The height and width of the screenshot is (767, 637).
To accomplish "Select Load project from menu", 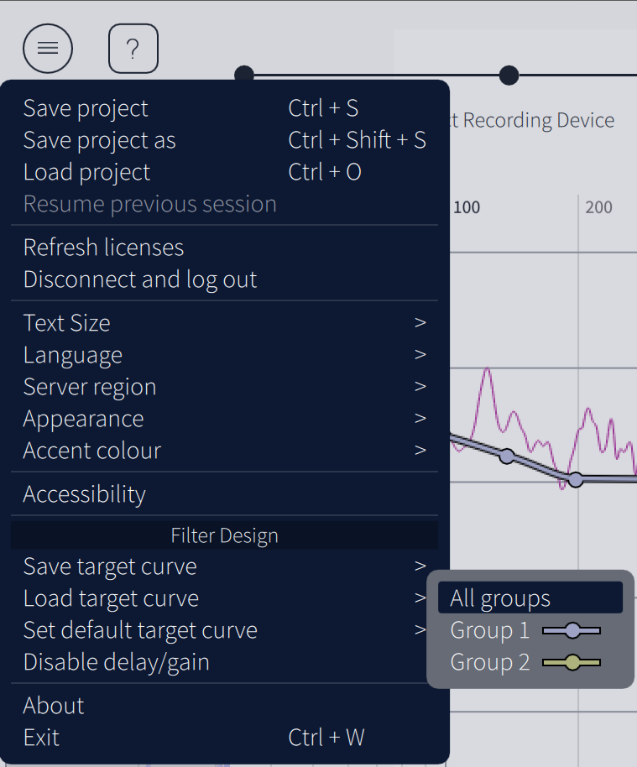I will click(87, 172).
